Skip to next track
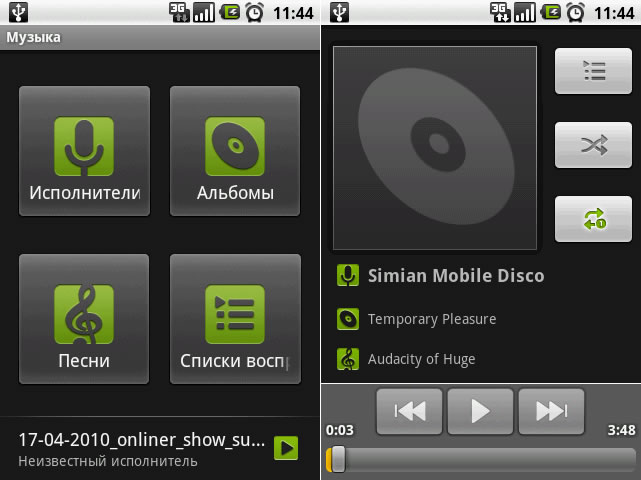 coord(551,411)
